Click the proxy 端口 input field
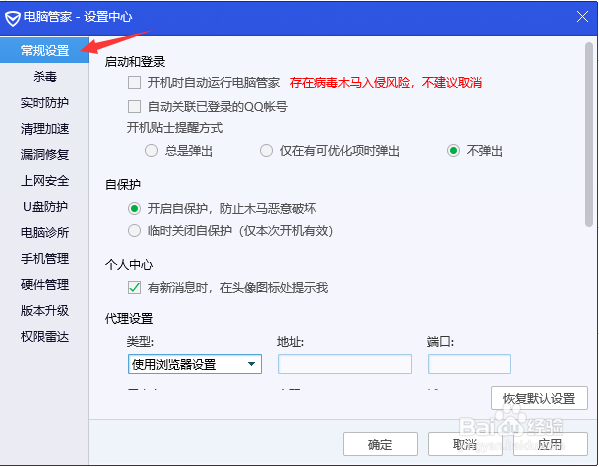This screenshot has width=599, height=467. click(469, 364)
